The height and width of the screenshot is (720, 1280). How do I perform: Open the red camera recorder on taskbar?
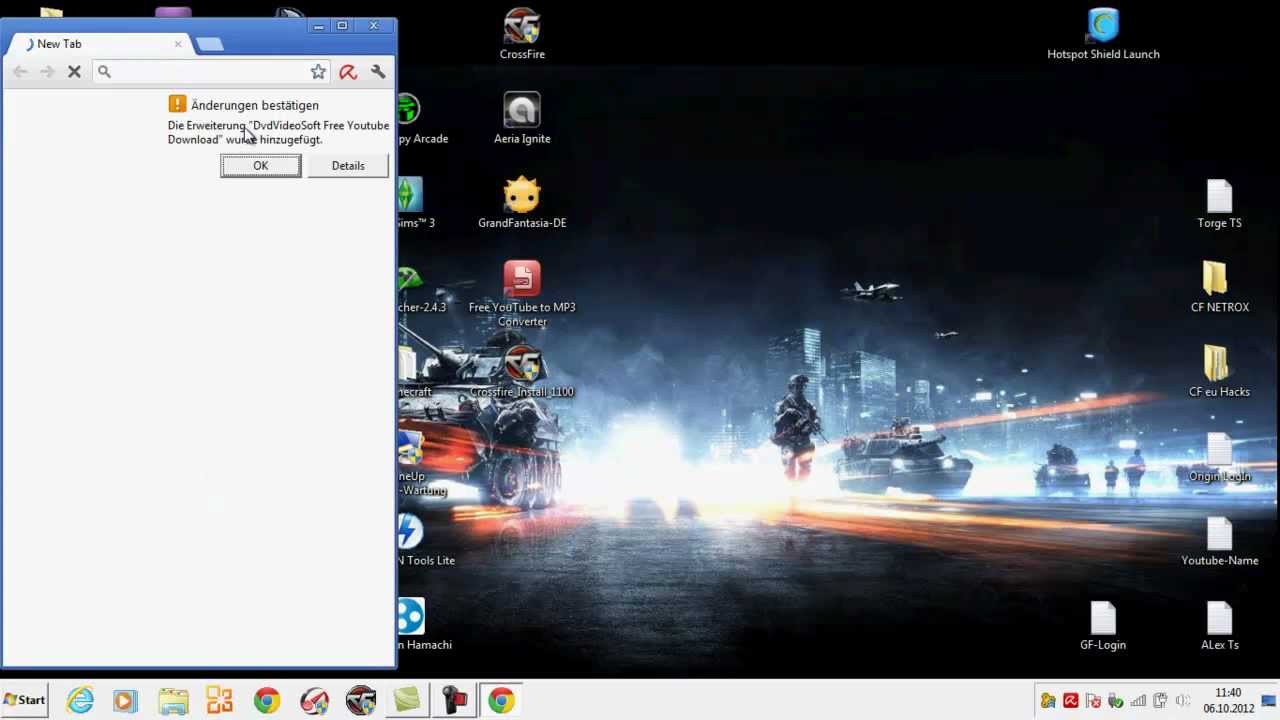coord(454,700)
